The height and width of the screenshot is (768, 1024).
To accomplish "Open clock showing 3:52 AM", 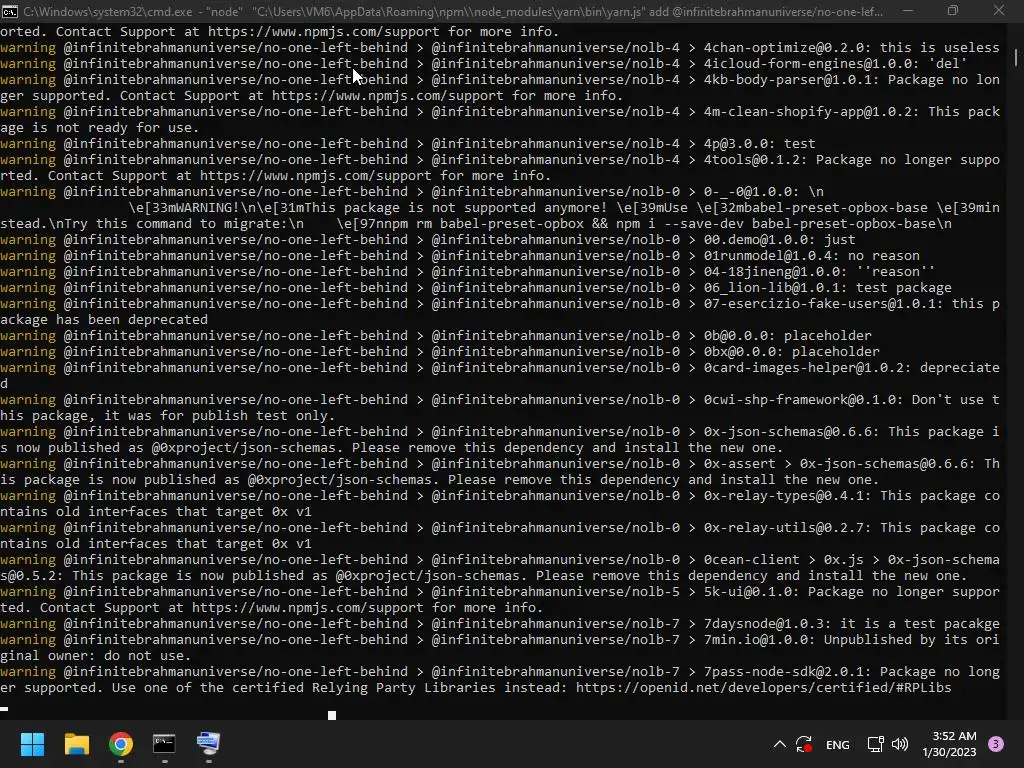I will [949, 744].
